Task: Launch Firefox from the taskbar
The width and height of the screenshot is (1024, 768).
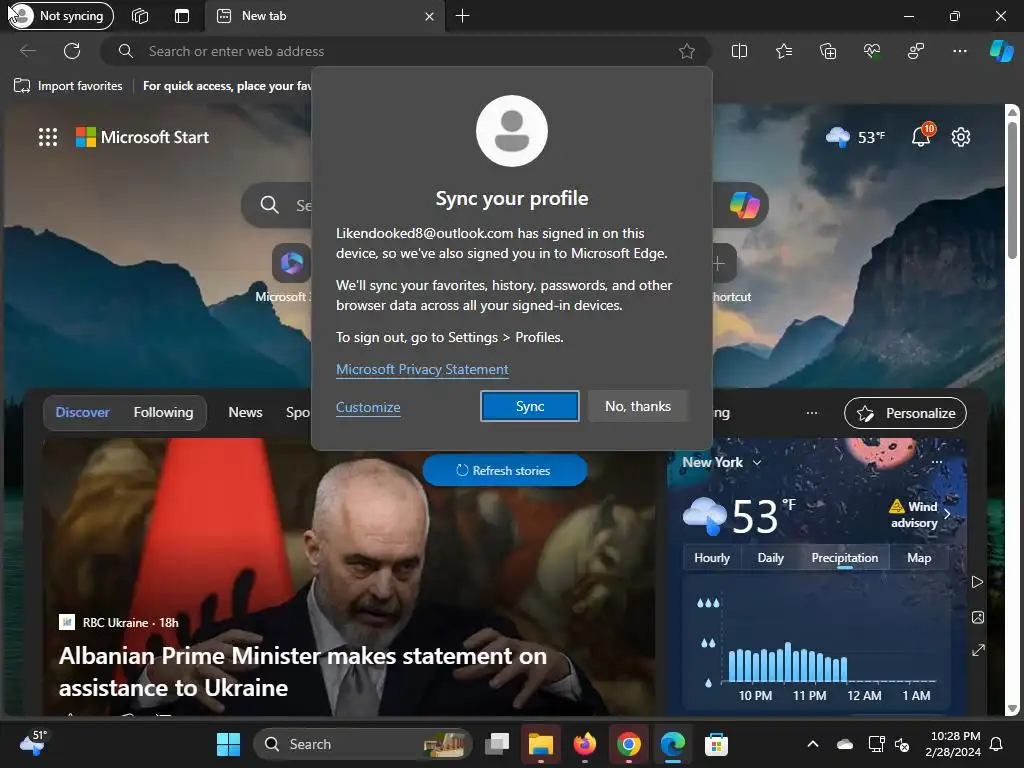Action: [584, 744]
